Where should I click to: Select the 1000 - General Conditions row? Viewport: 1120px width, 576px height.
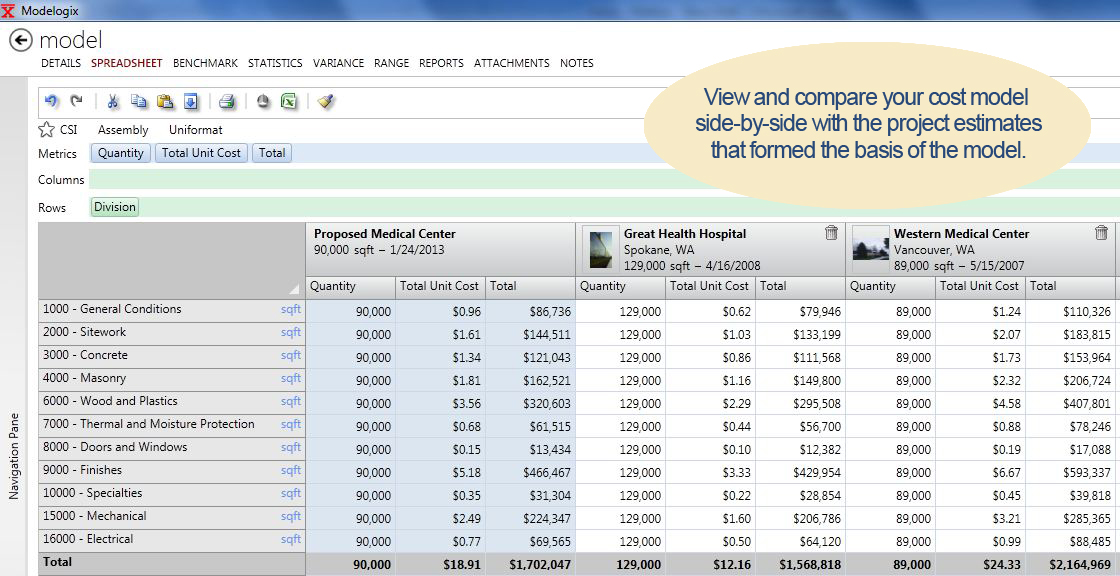point(171,309)
